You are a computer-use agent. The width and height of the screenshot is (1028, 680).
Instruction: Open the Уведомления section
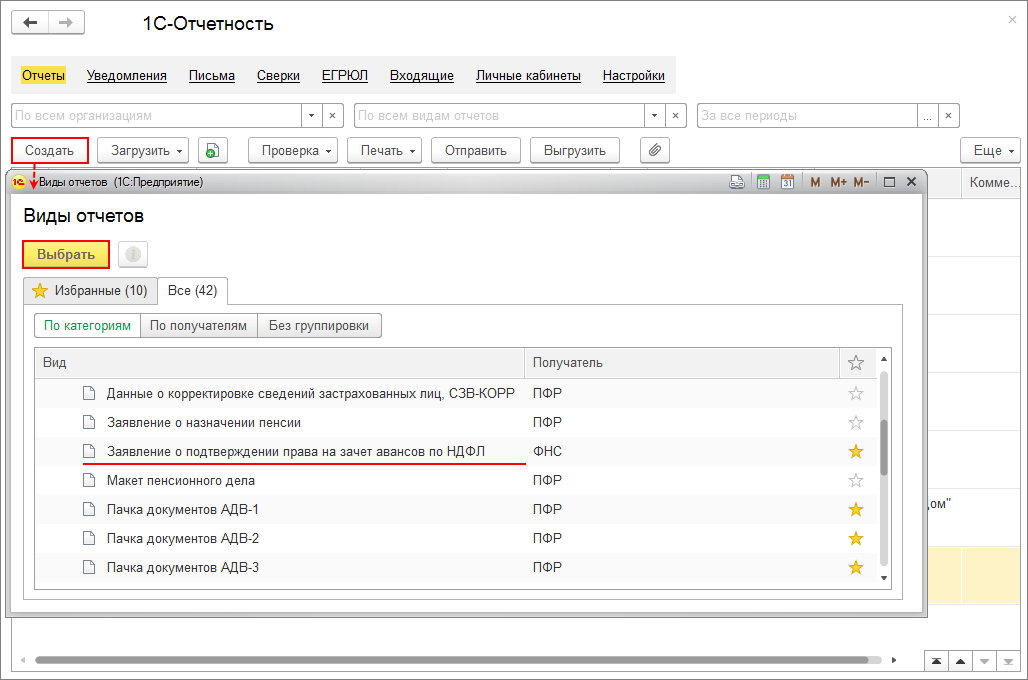pyautogui.click(x=126, y=76)
